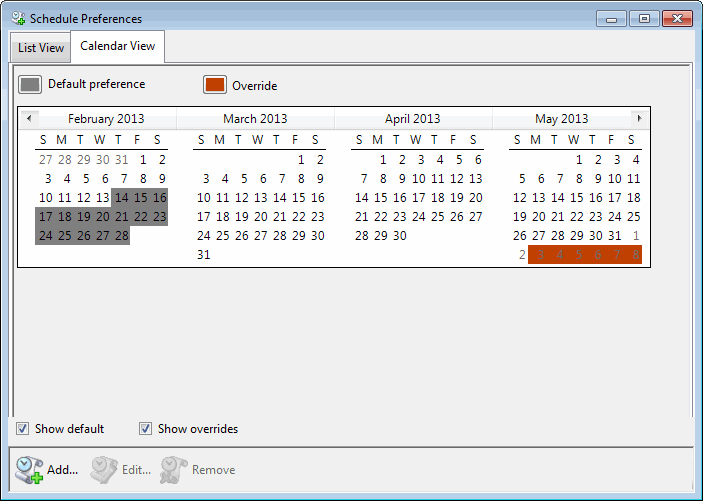The width and height of the screenshot is (703, 501).
Task: Uncheck the Show overrides checkbox
Action: [146, 429]
